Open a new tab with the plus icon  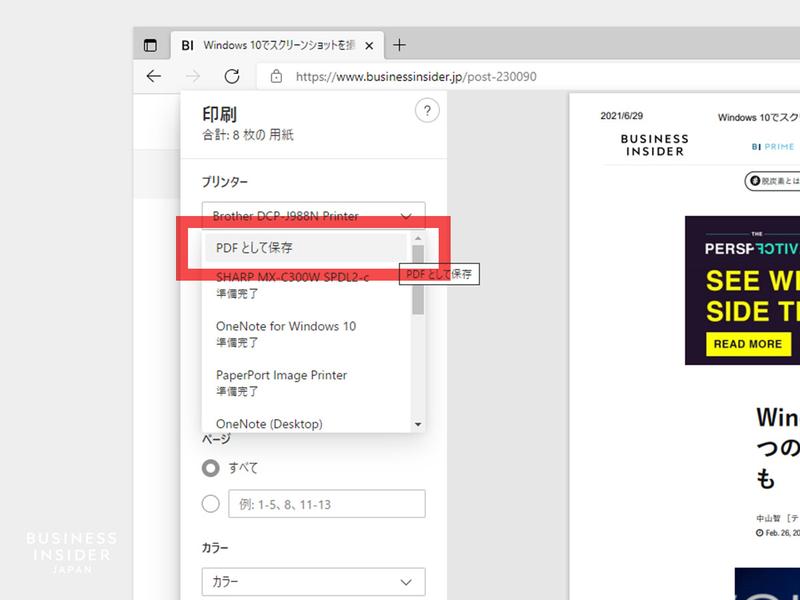(399, 44)
